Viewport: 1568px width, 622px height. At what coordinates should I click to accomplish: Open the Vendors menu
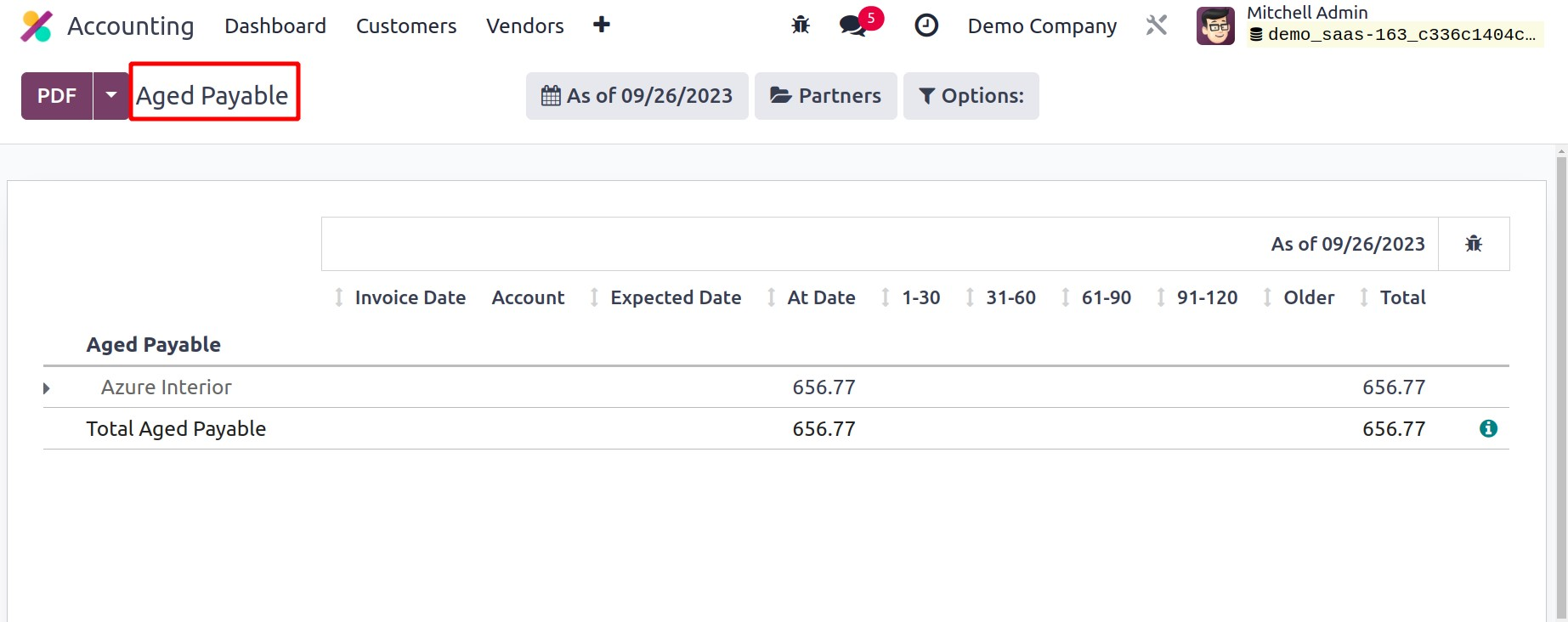tap(524, 26)
